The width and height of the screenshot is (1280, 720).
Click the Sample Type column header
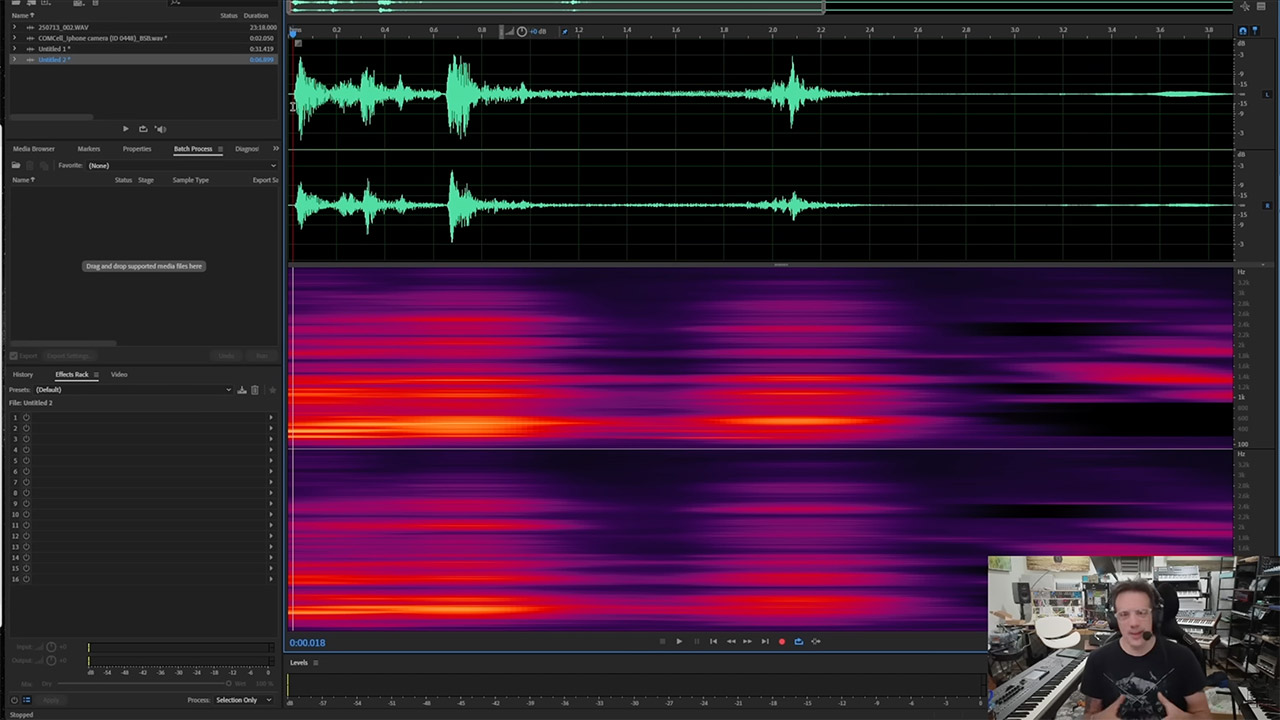tap(190, 180)
